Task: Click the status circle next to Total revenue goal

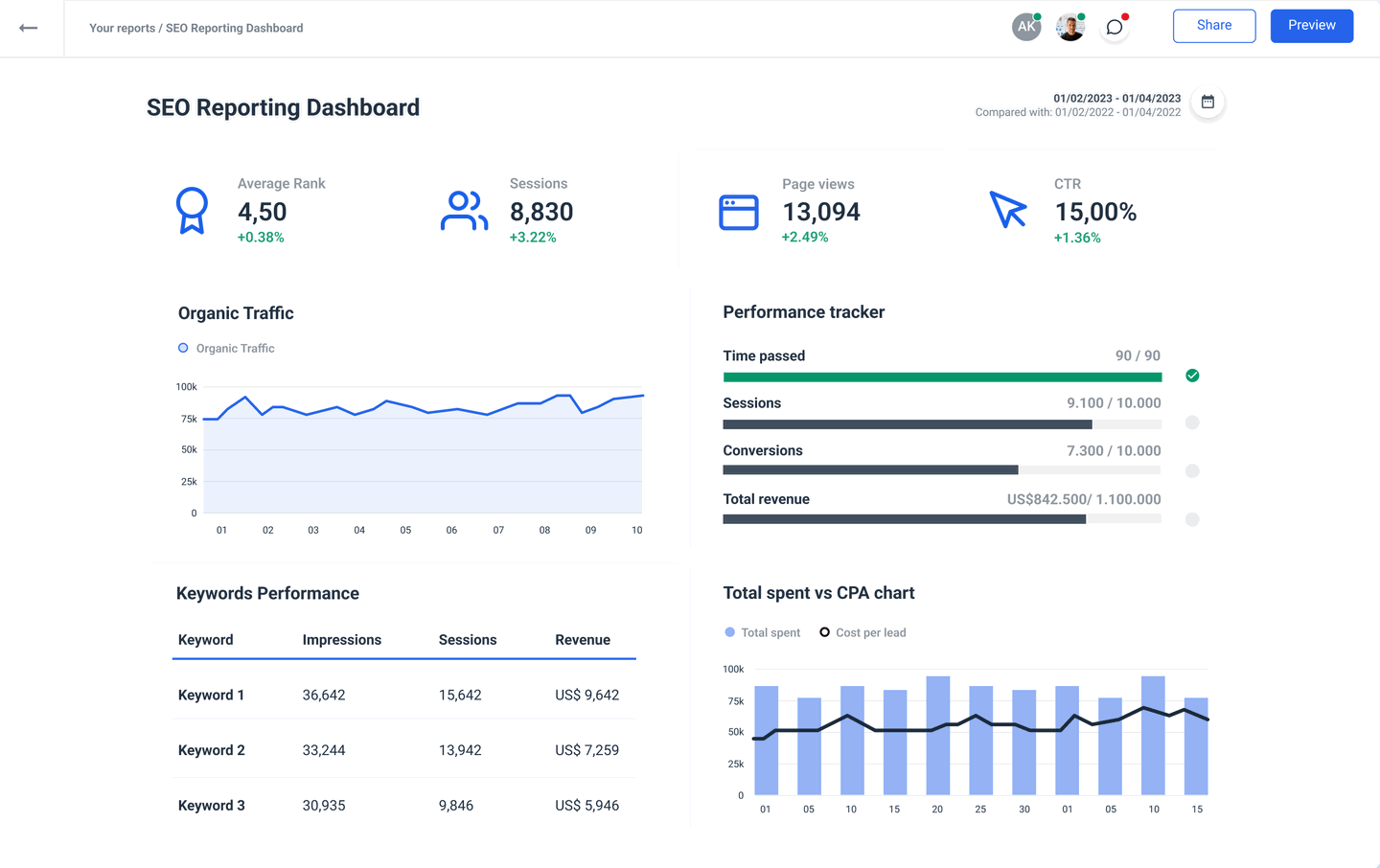Action: pyautogui.click(x=1192, y=519)
